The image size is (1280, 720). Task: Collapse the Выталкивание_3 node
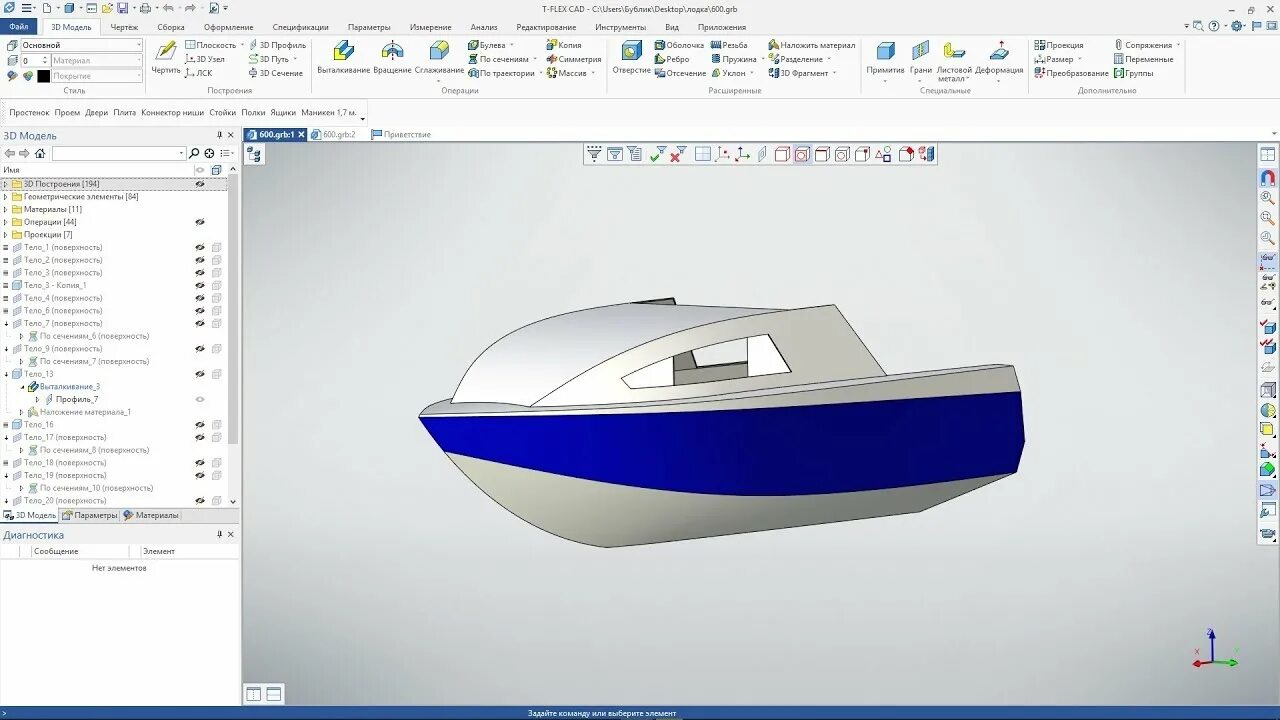[22, 386]
